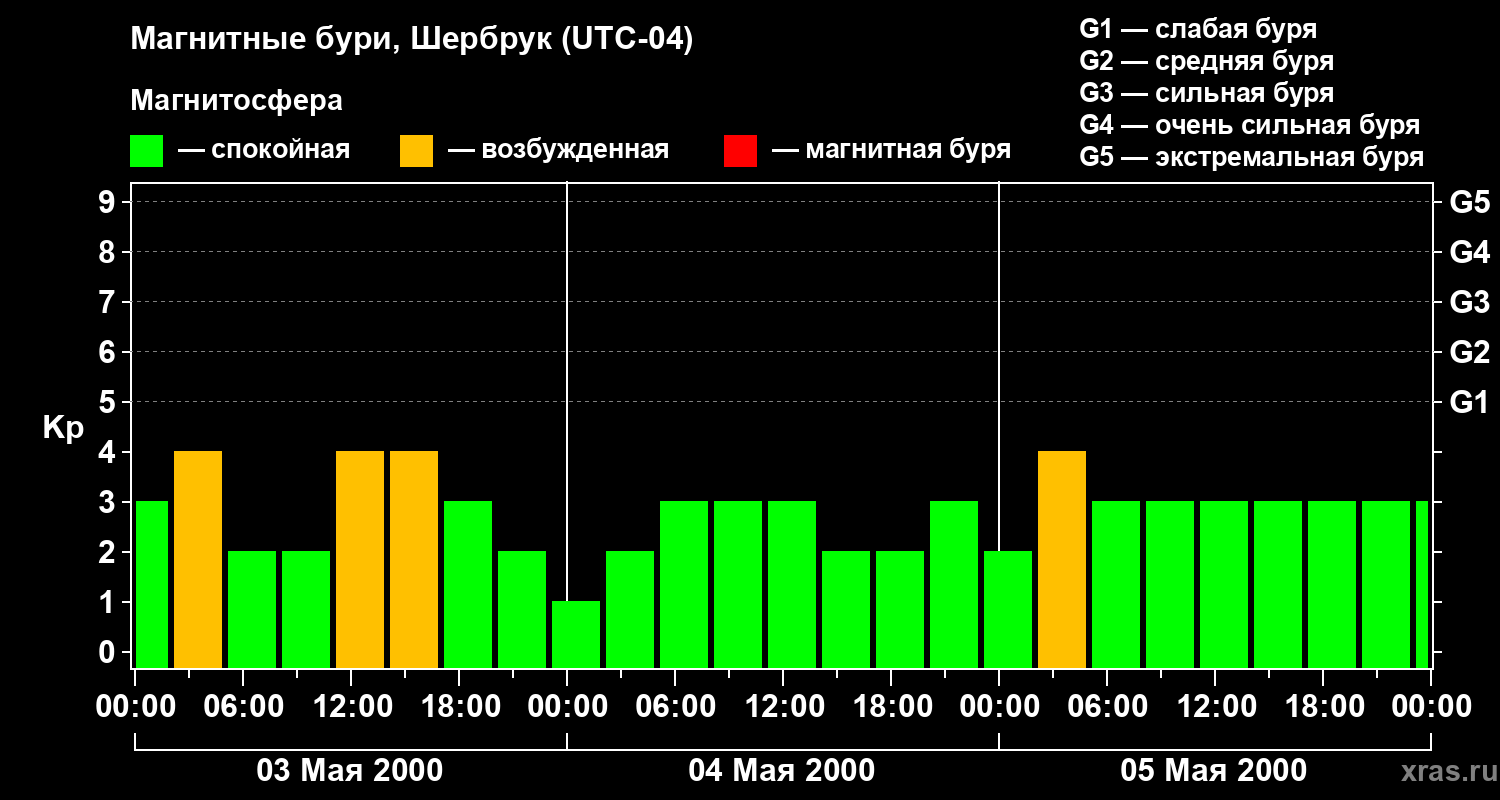1500x800 pixels.
Task: Click the Kp 3 bar above 12:00, 04 Мая
Action: tap(792, 585)
